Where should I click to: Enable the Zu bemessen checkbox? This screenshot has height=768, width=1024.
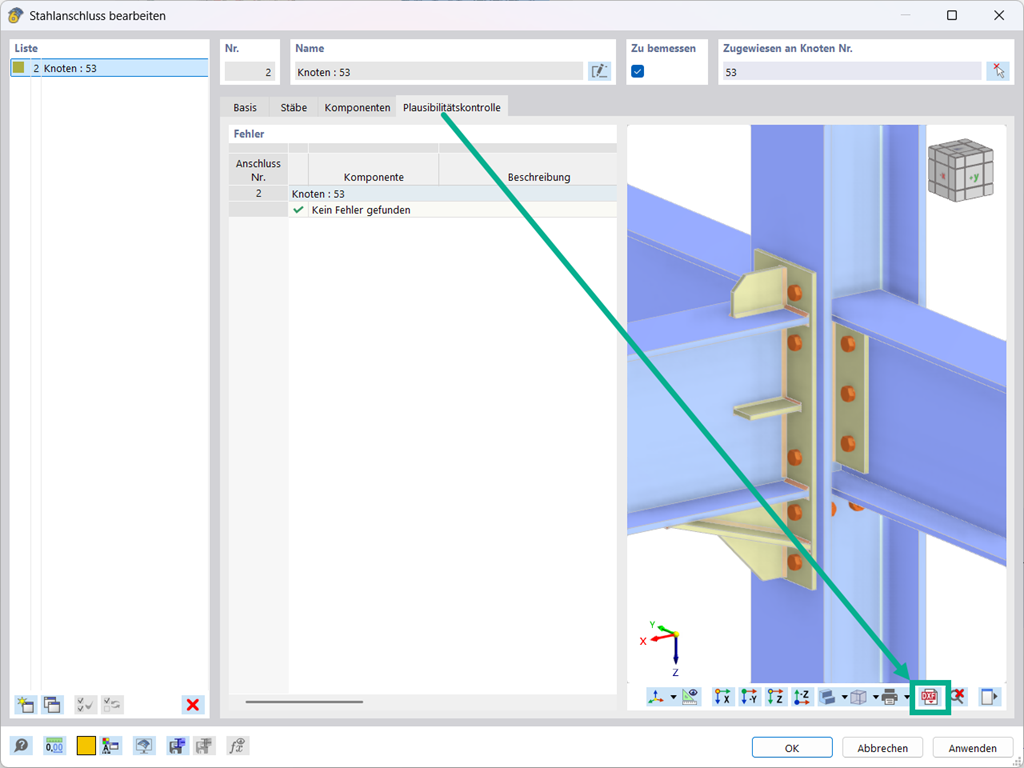[637, 72]
